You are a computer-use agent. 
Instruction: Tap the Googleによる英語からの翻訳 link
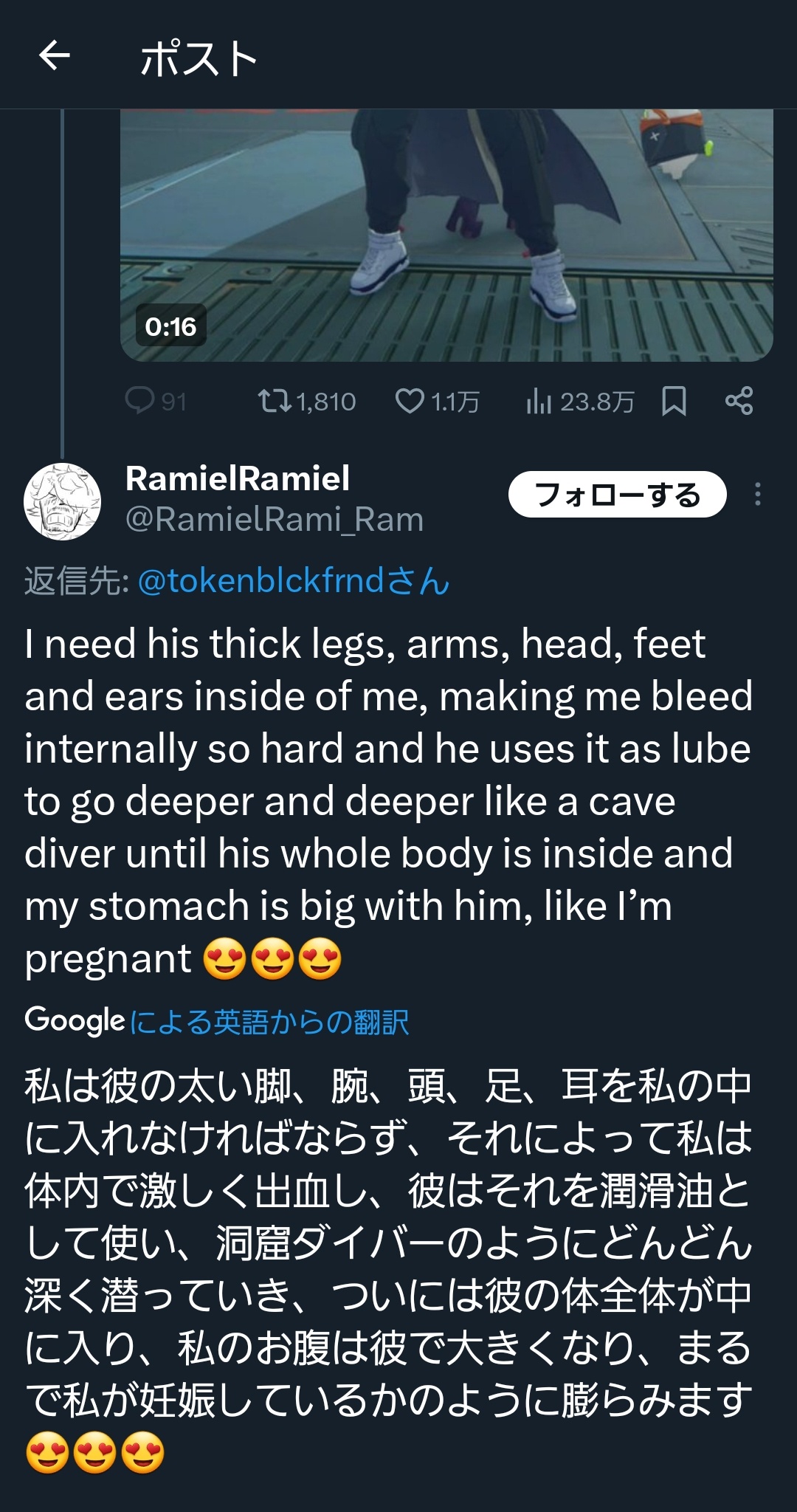click(216, 1022)
